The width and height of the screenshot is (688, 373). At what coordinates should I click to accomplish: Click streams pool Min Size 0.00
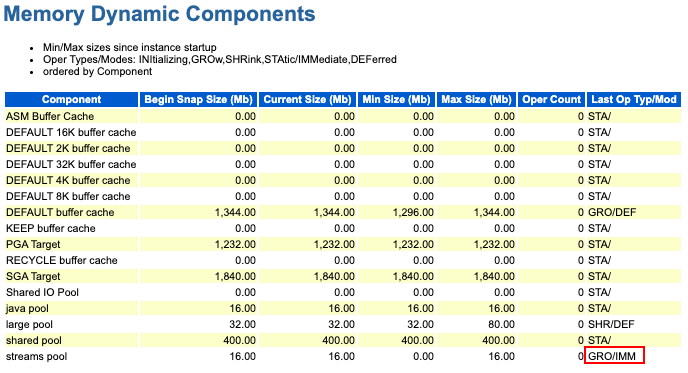423,357
